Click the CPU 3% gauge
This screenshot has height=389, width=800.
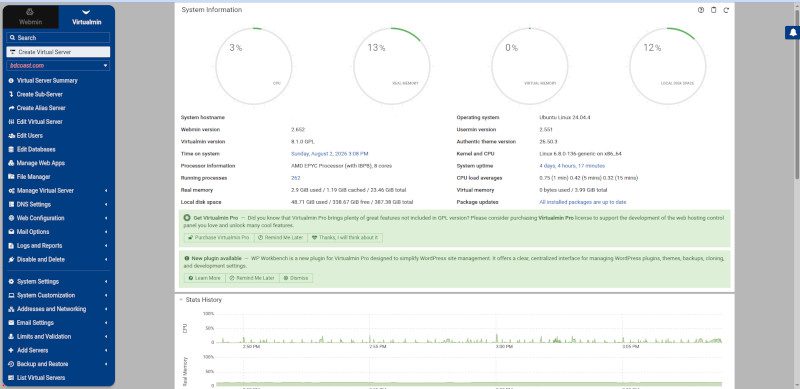(254, 66)
